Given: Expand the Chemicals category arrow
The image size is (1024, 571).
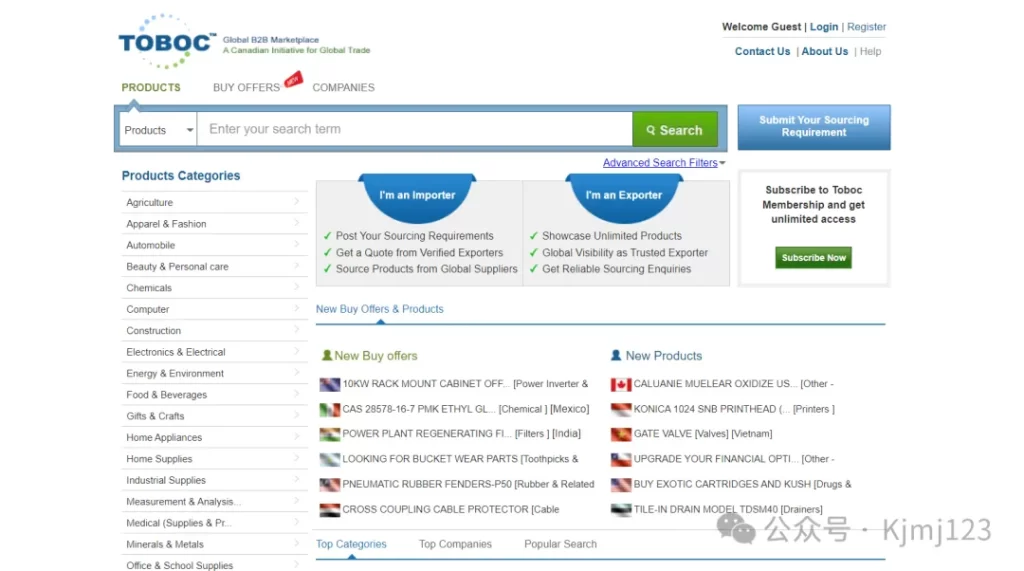Looking at the screenshot, I should pos(296,287).
